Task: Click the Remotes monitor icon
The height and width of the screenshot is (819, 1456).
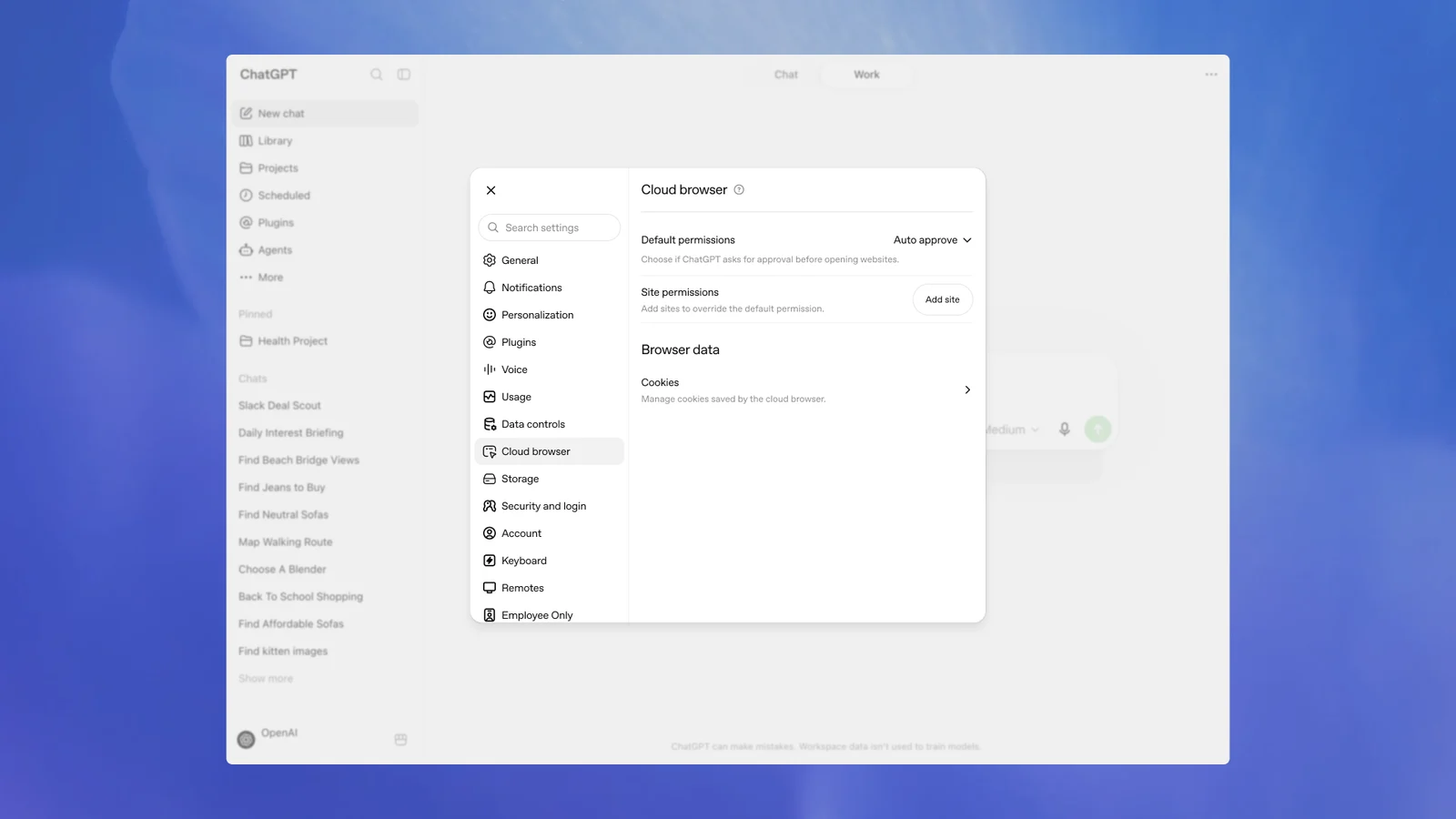Action: (490, 588)
